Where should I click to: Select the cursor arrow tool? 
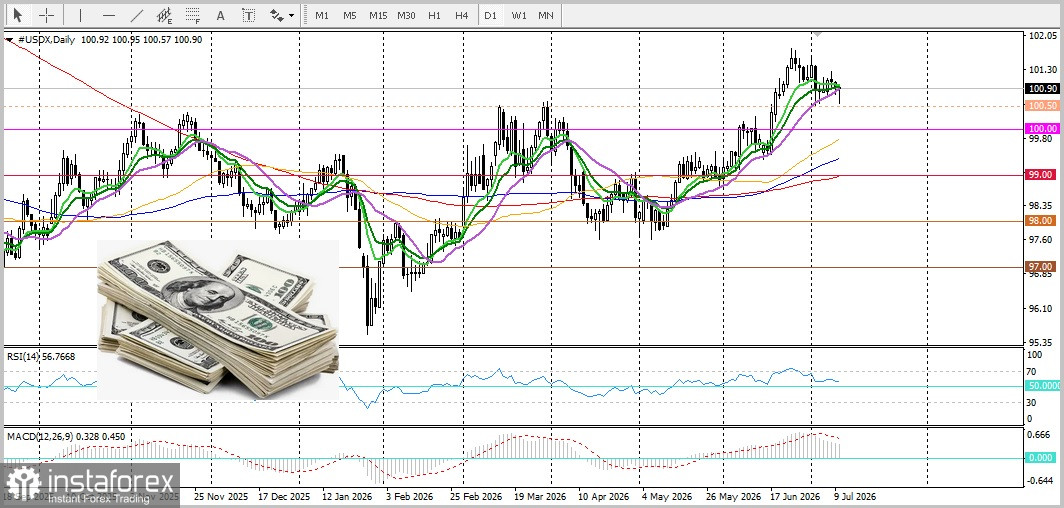coord(18,15)
